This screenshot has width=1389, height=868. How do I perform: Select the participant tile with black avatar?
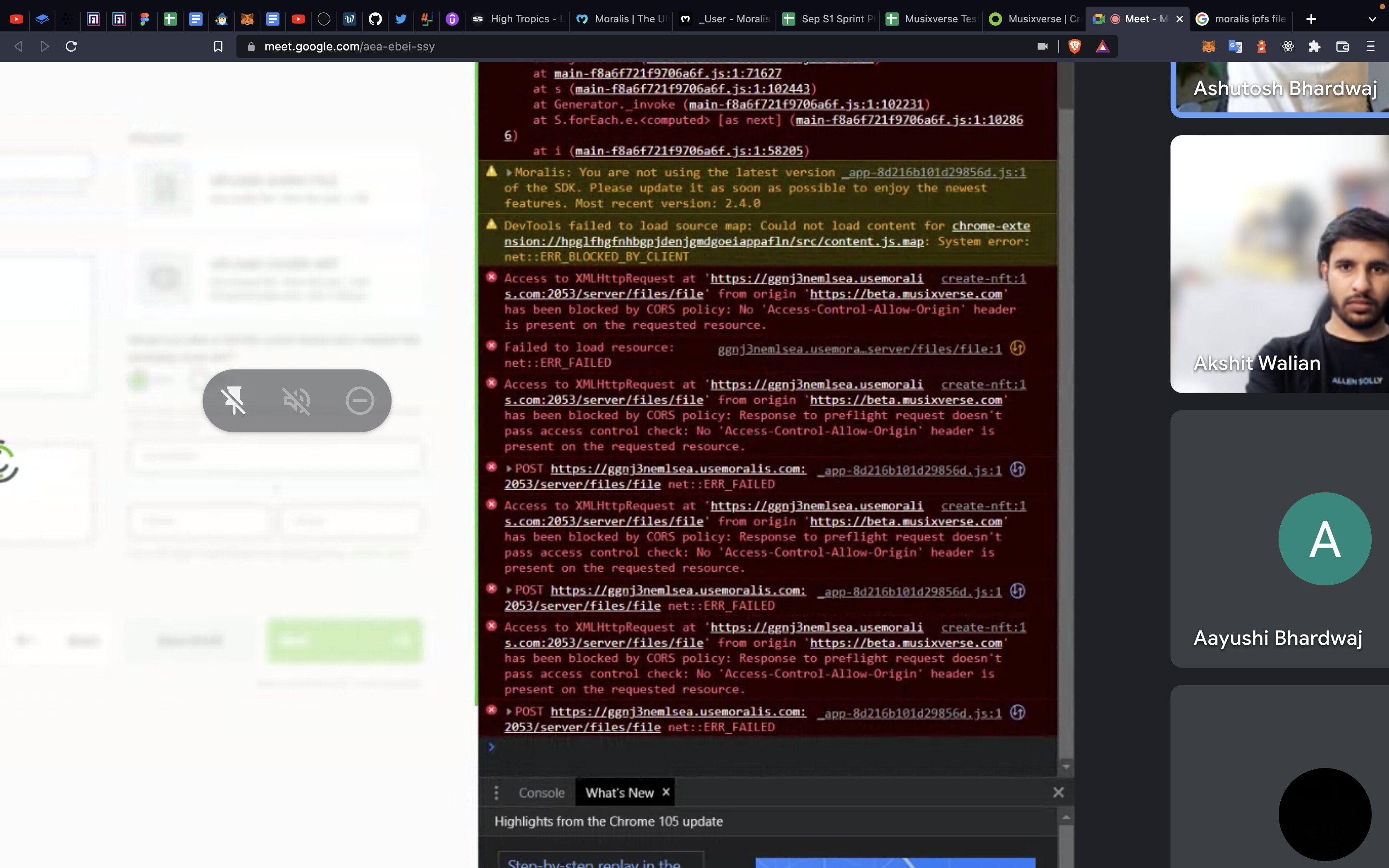(1280, 776)
